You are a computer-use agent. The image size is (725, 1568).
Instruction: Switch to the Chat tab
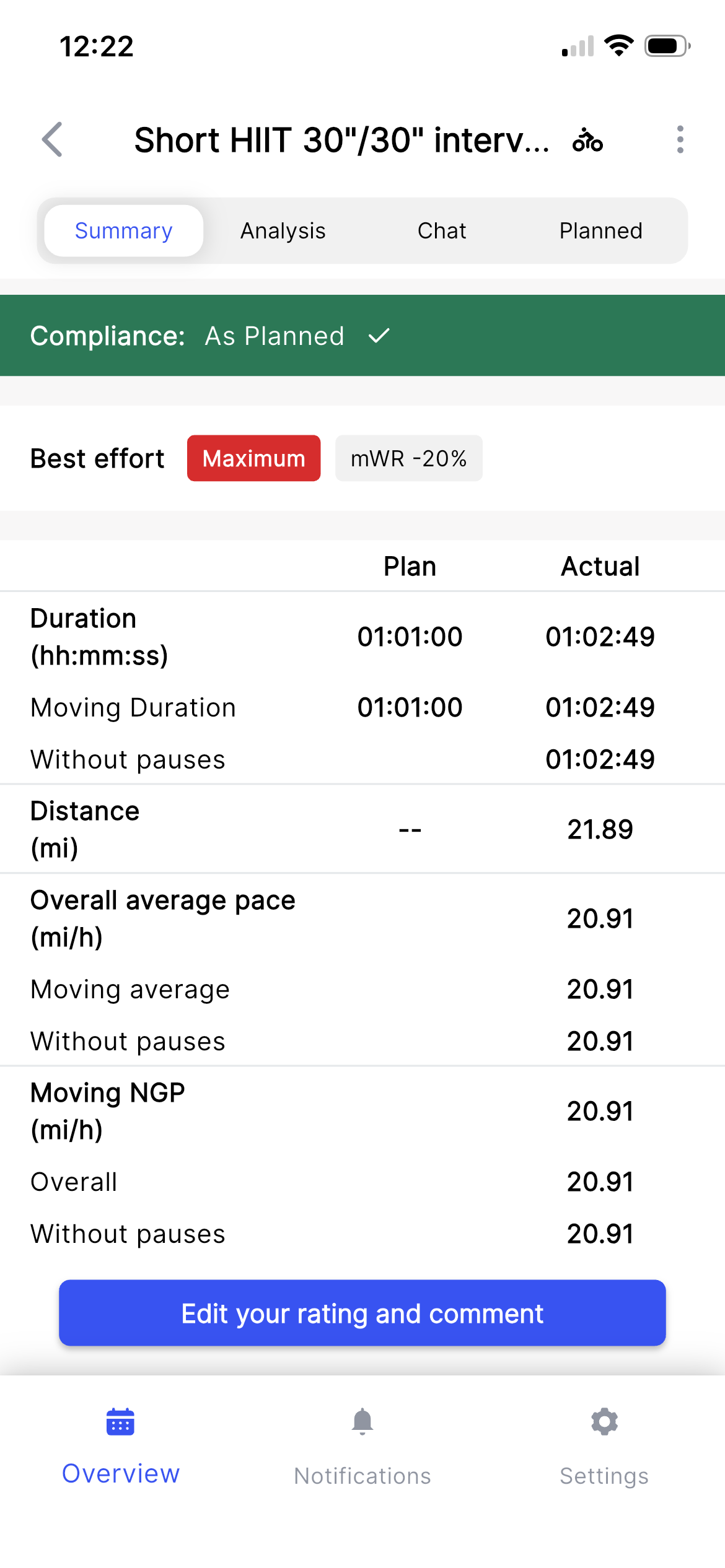[442, 231]
